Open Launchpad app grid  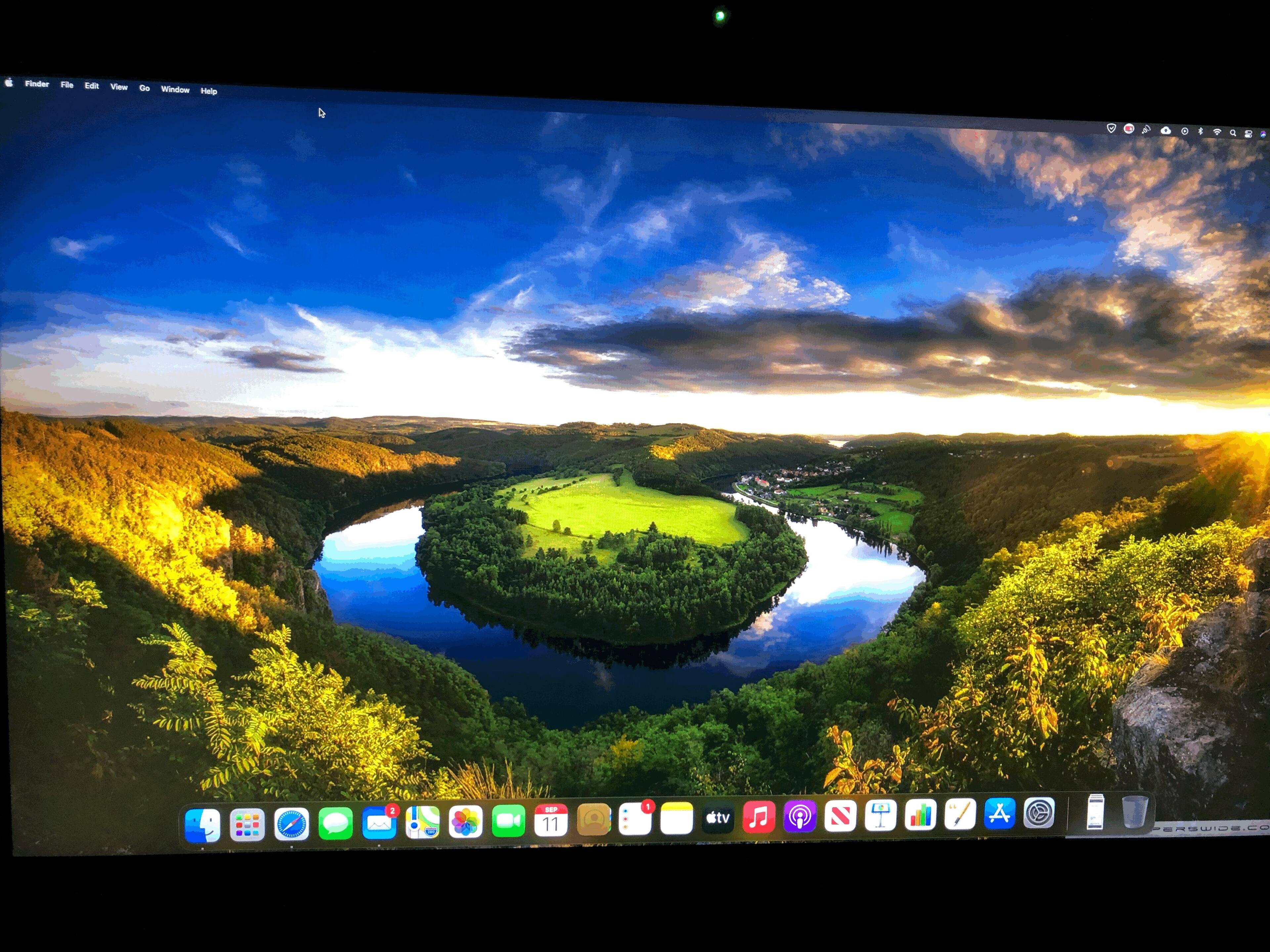pos(247,825)
